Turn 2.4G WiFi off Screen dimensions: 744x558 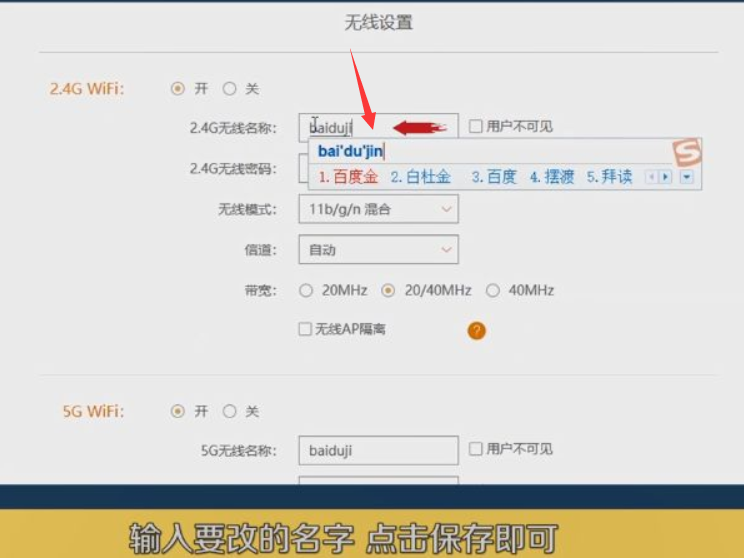tap(229, 88)
